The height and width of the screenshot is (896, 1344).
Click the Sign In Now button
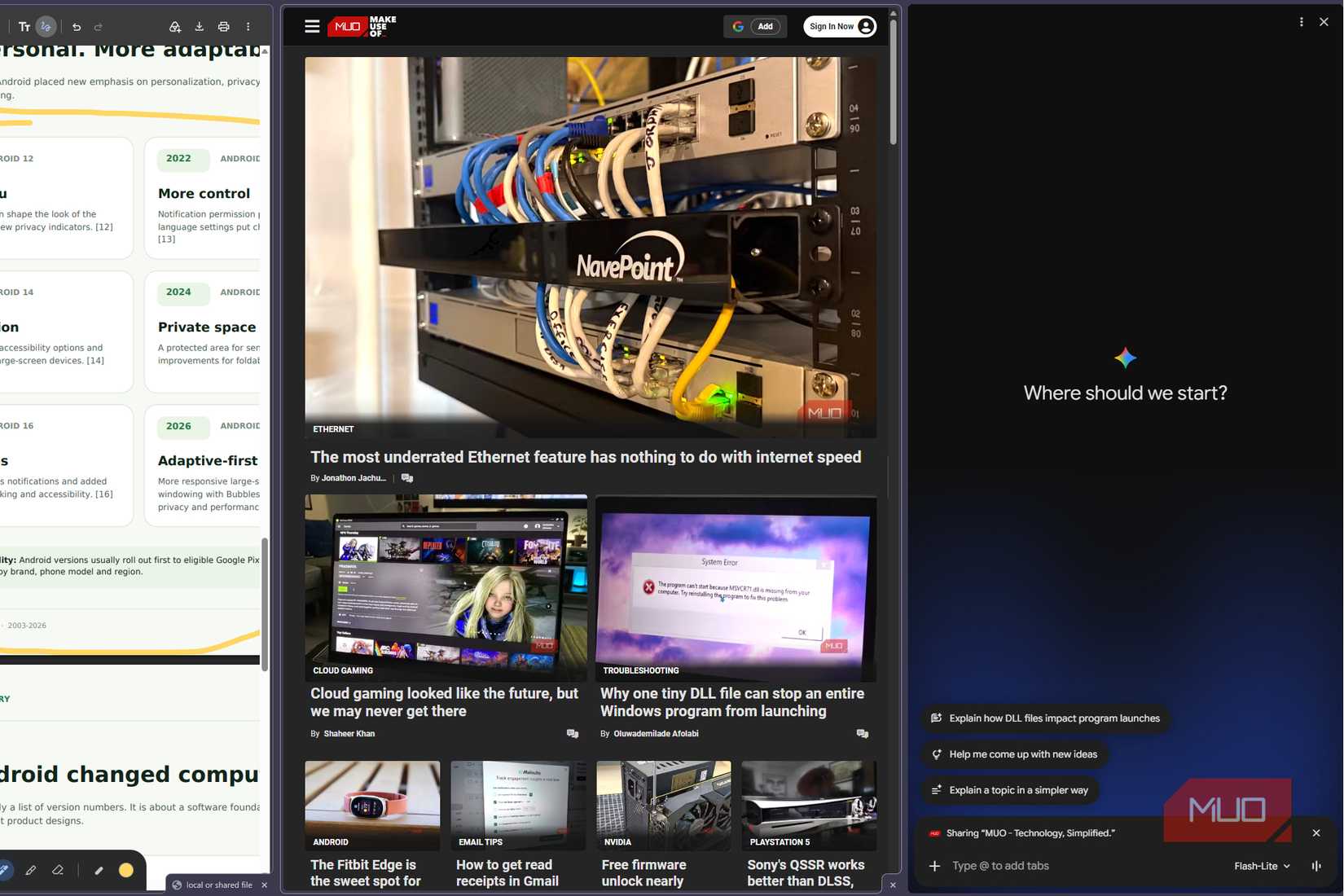click(x=840, y=26)
